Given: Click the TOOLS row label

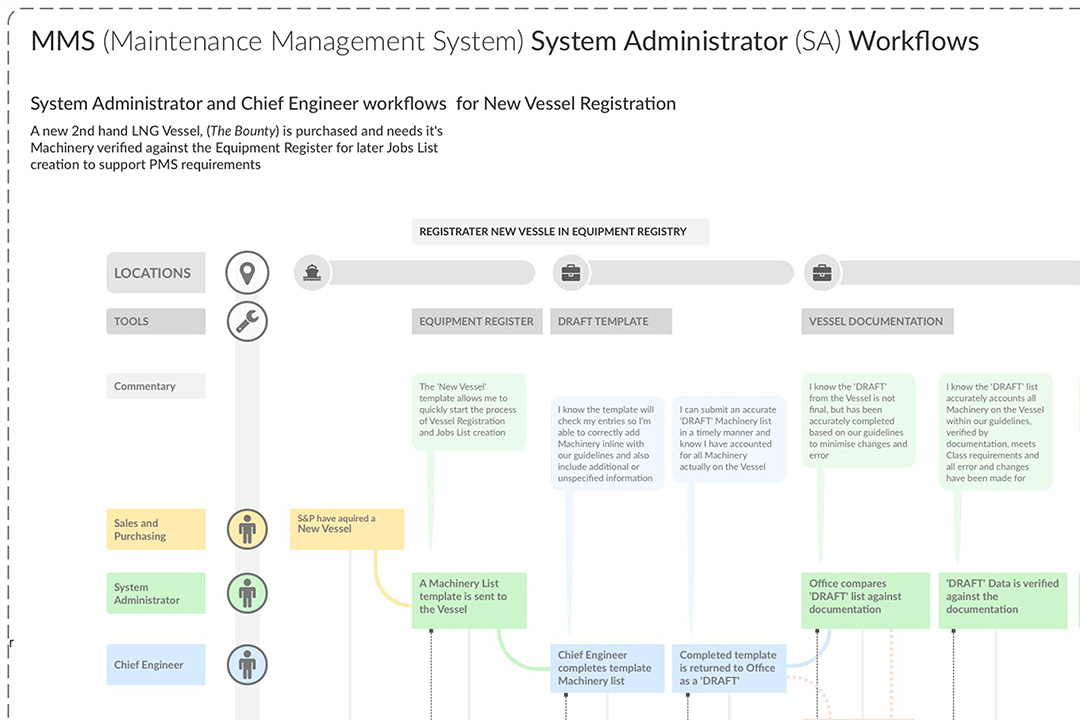Looking at the screenshot, I should (x=155, y=321).
